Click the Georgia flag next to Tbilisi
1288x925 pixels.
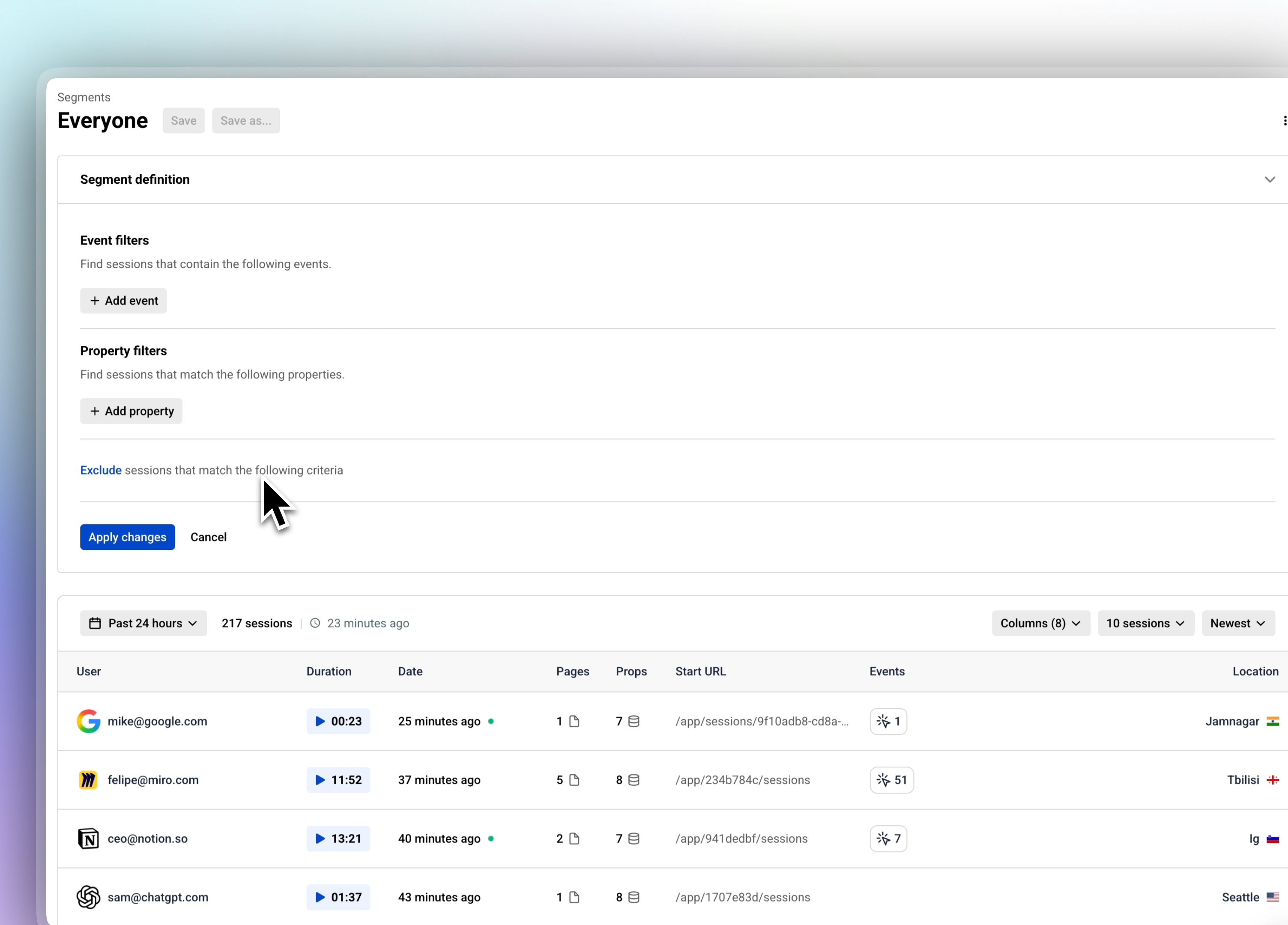point(1273,780)
